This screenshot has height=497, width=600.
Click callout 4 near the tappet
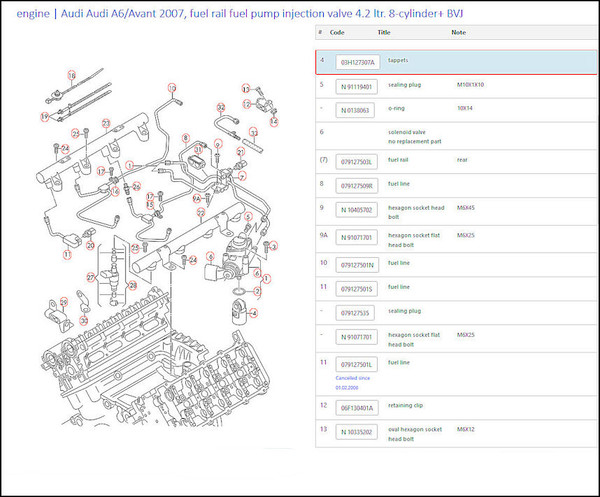(x=254, y=312)
